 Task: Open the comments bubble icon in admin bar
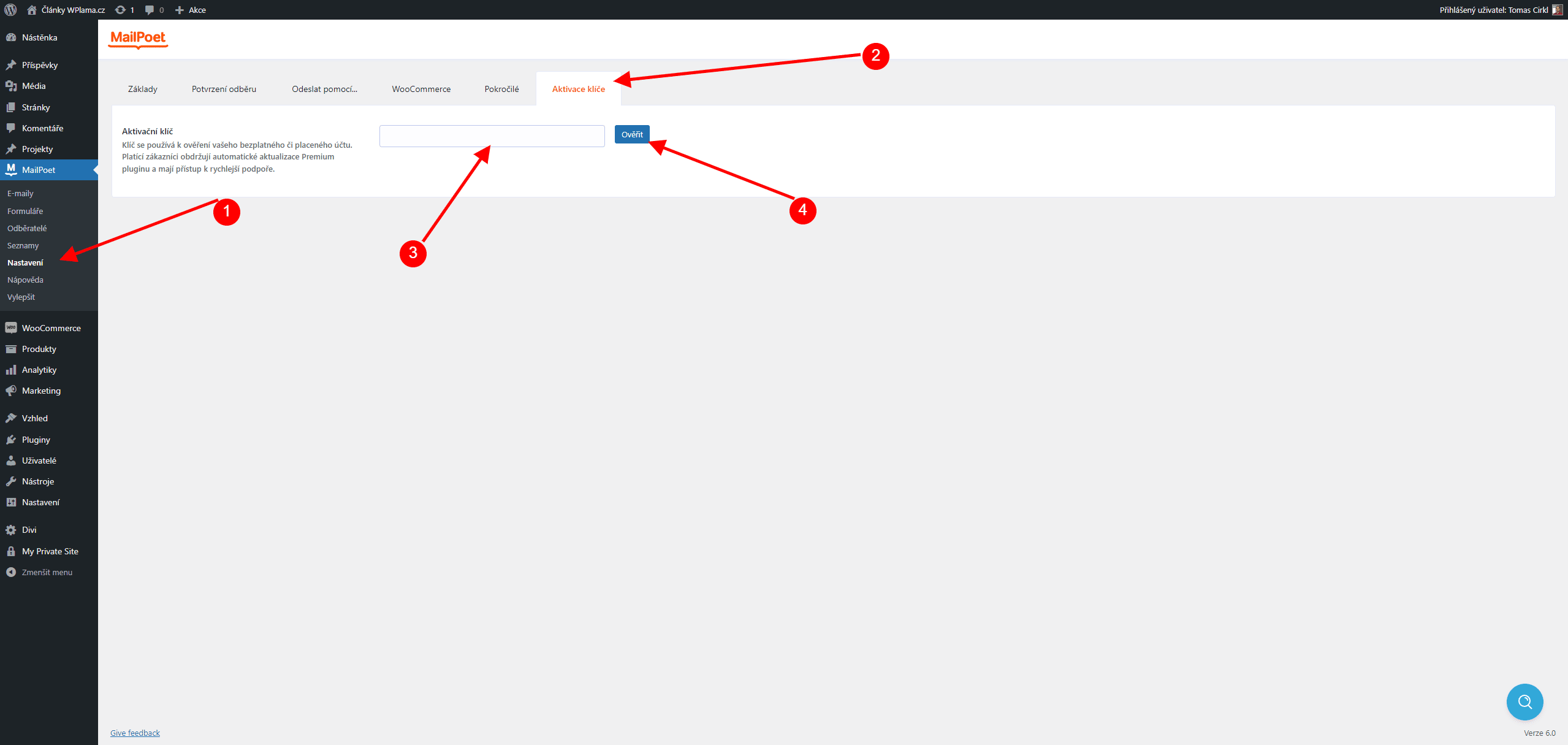[150, 10]
